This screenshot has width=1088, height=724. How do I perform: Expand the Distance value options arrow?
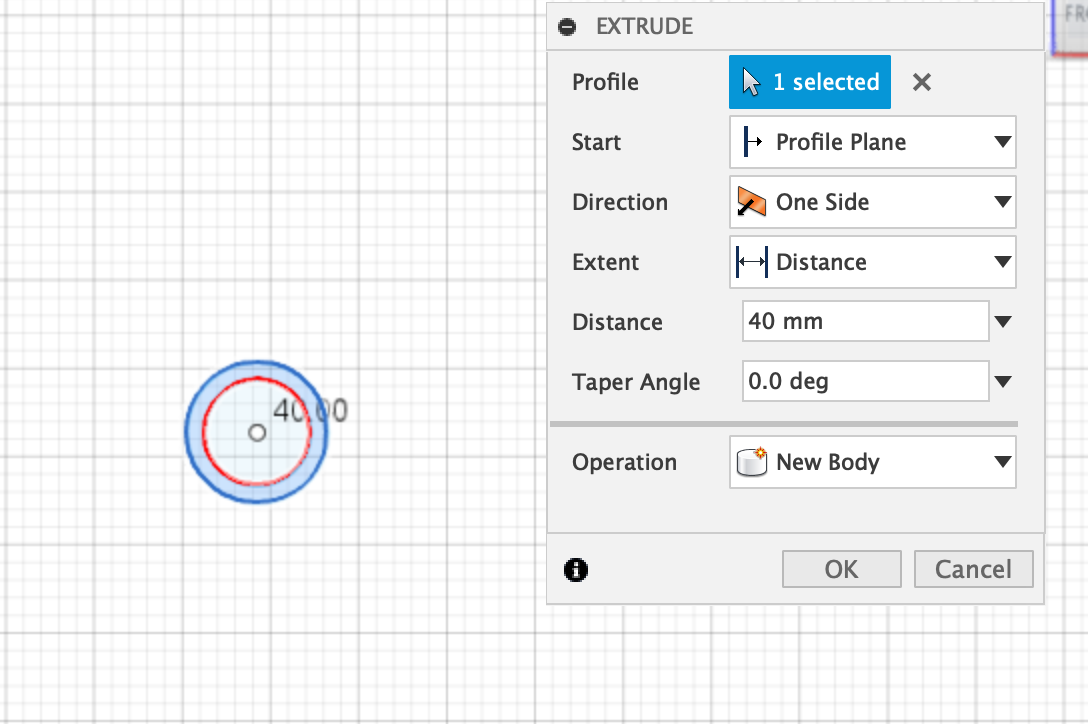tap(1003, 322)
